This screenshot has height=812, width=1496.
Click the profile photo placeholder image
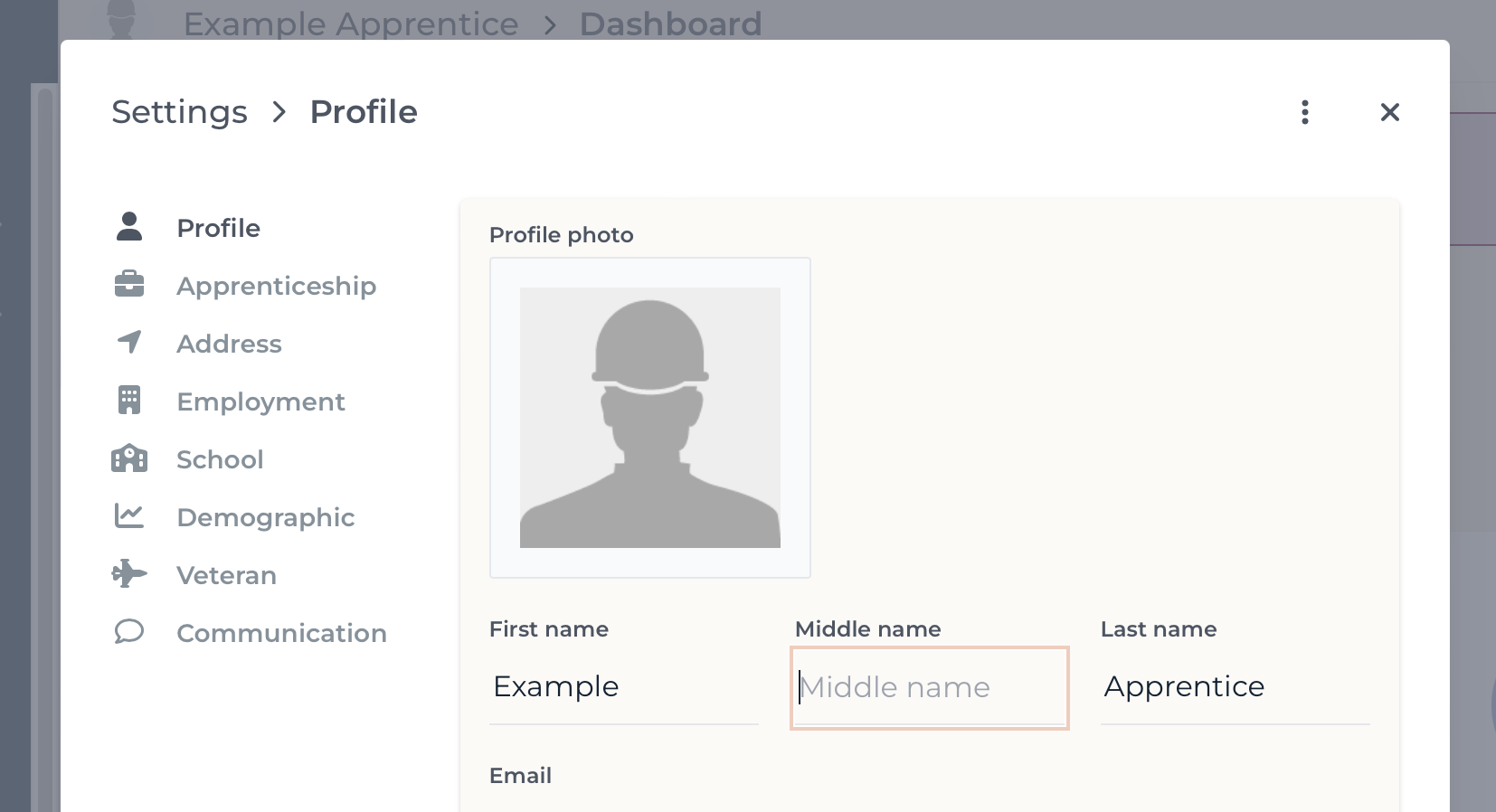click(650, 418)
